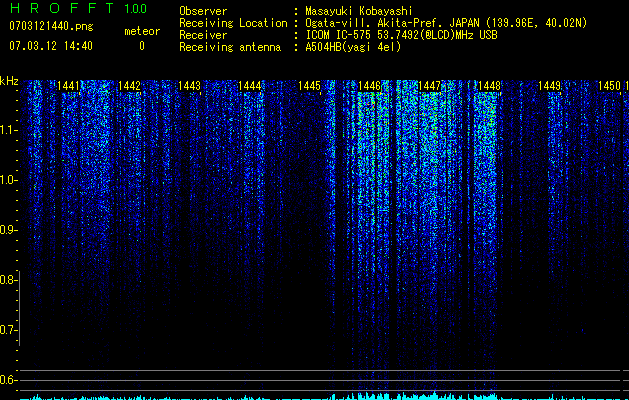Click the 1441 time marker
The image size is (629, 400).
click(69, 86)
